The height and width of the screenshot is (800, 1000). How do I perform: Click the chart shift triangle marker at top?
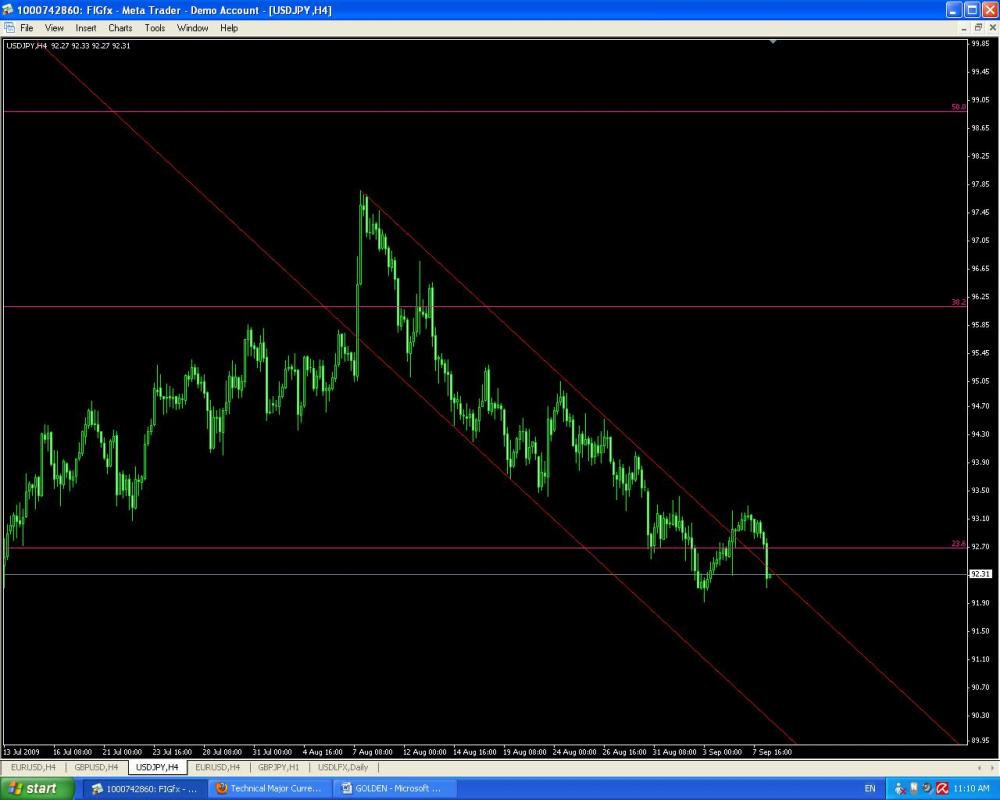(x=772, y=41)
